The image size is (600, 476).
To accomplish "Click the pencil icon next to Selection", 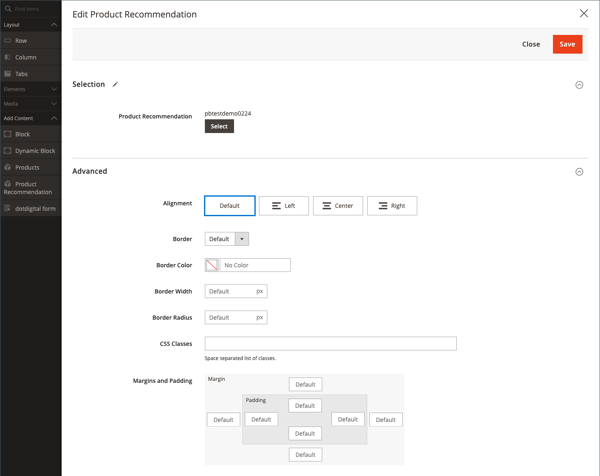I will click(x=115, y=84).
